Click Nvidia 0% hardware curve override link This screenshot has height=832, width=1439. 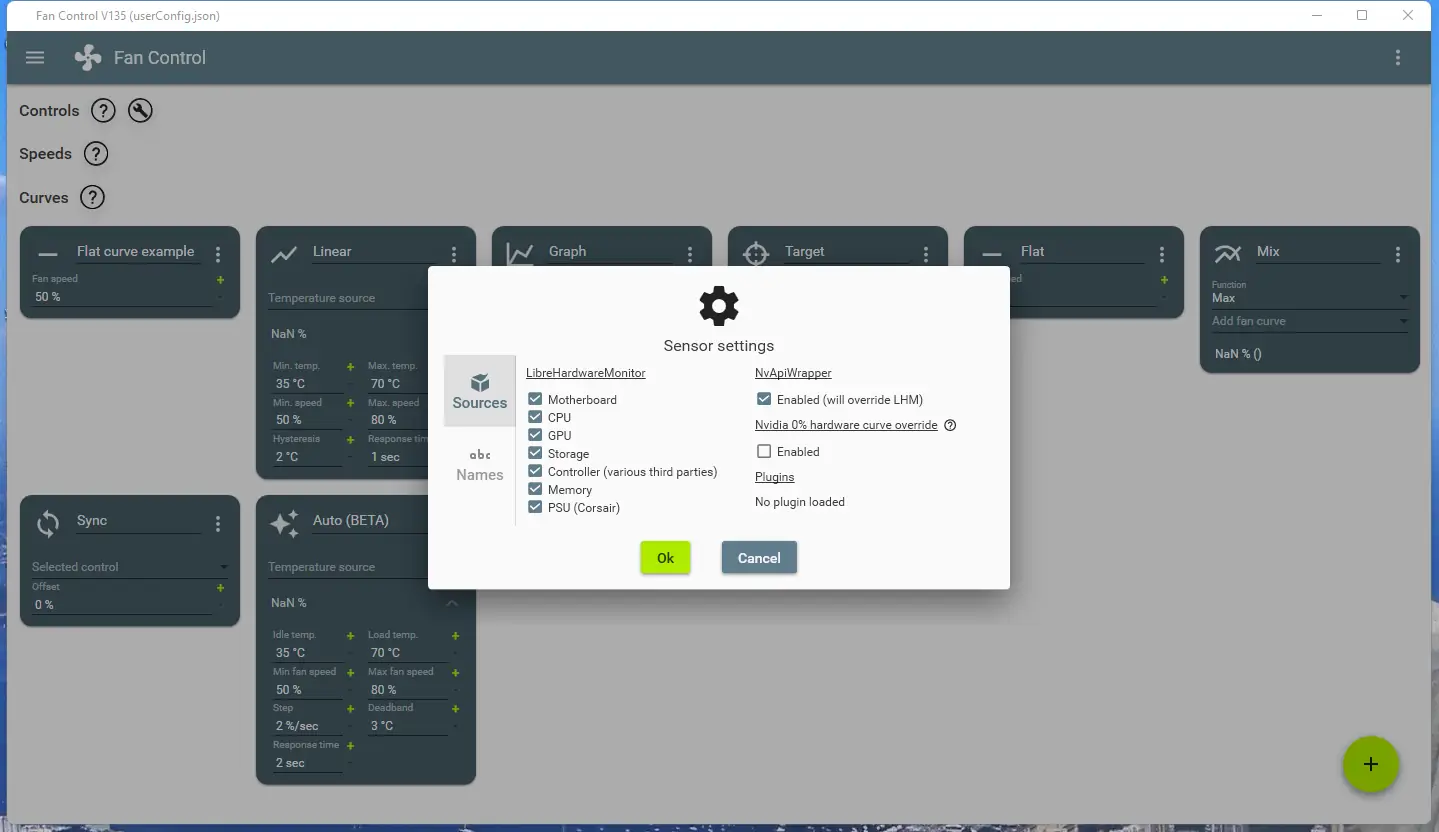coord(846,425)
